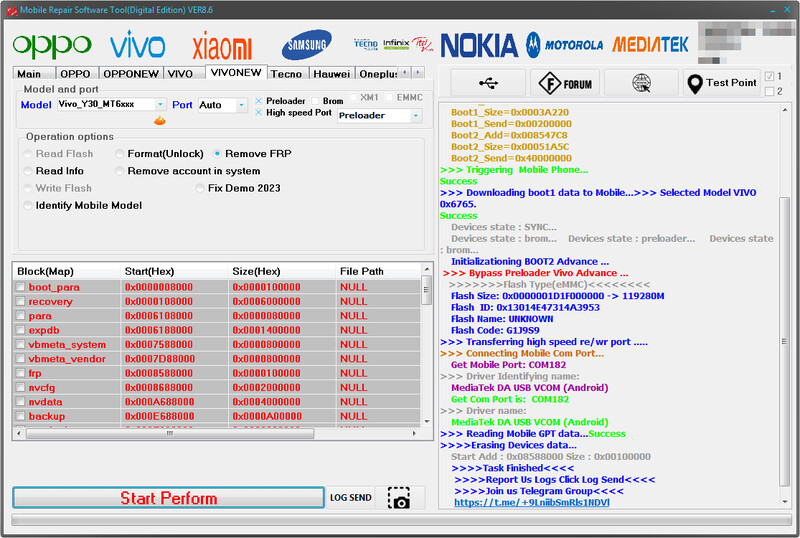
Task: Click the Nokia brand logo
Action: [479, 45]
